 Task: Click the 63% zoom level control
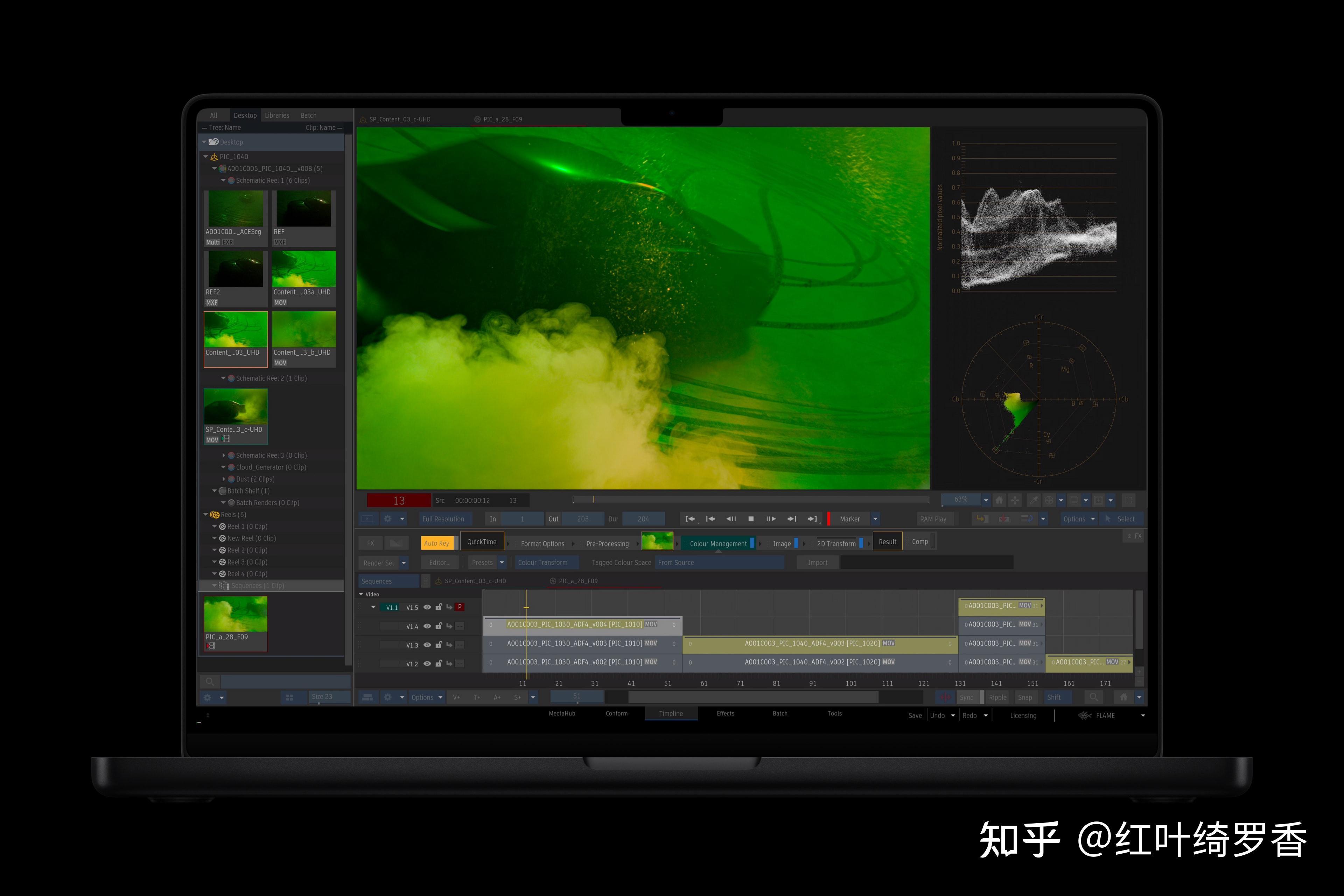962,499
